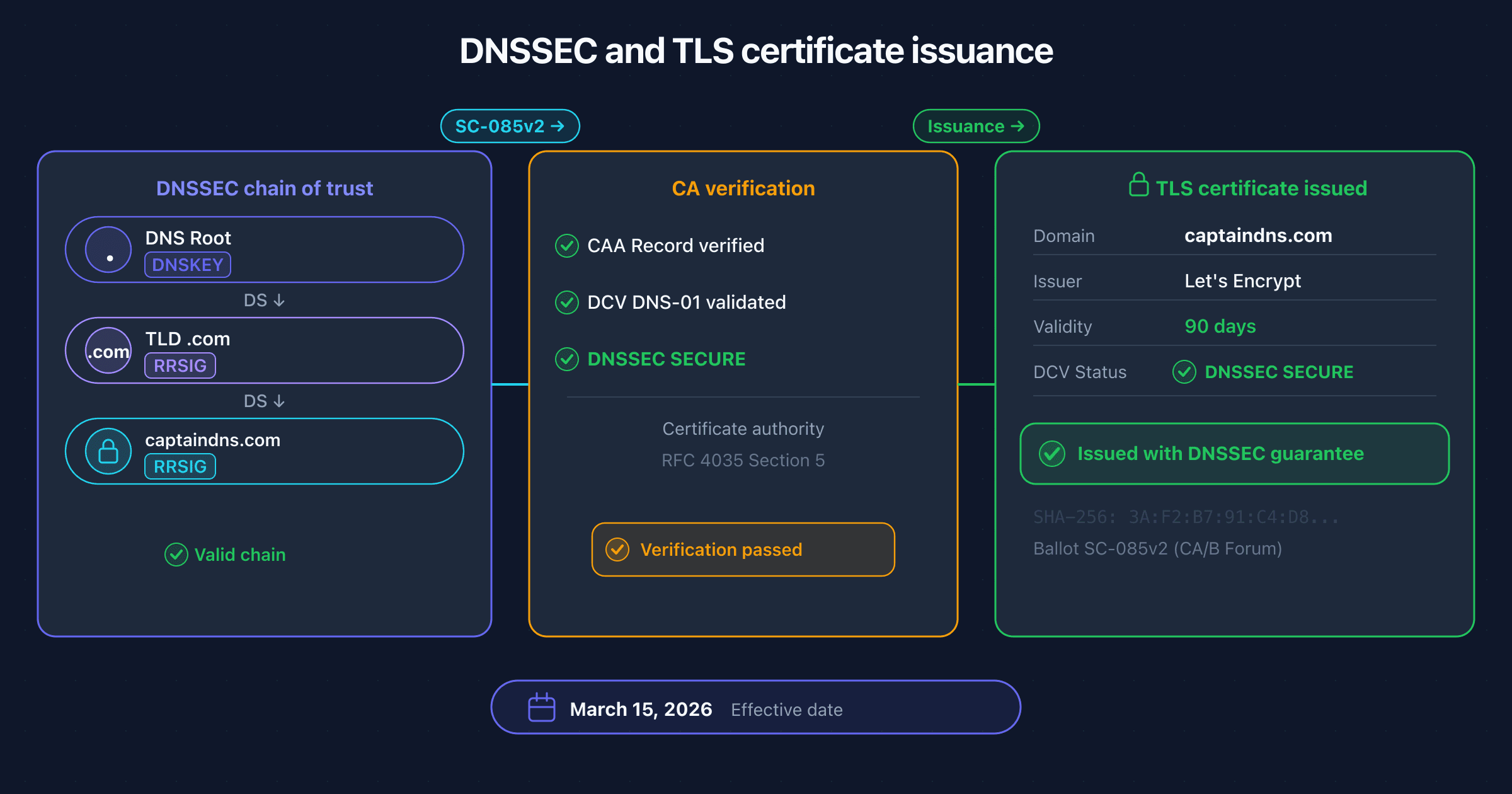Toggle the CAA Record verified check
This screenshot has height=794, width=1512.
pos(566,246)
